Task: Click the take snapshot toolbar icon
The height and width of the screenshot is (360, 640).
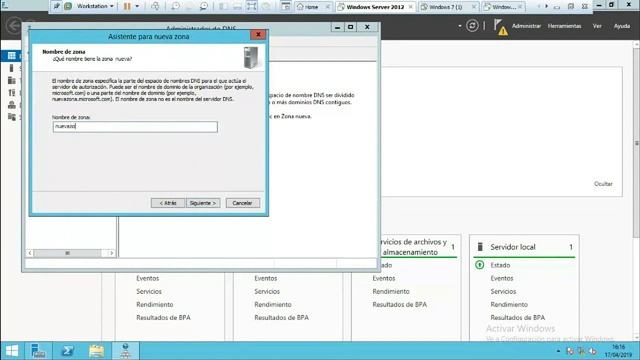Action: (175, 7)
